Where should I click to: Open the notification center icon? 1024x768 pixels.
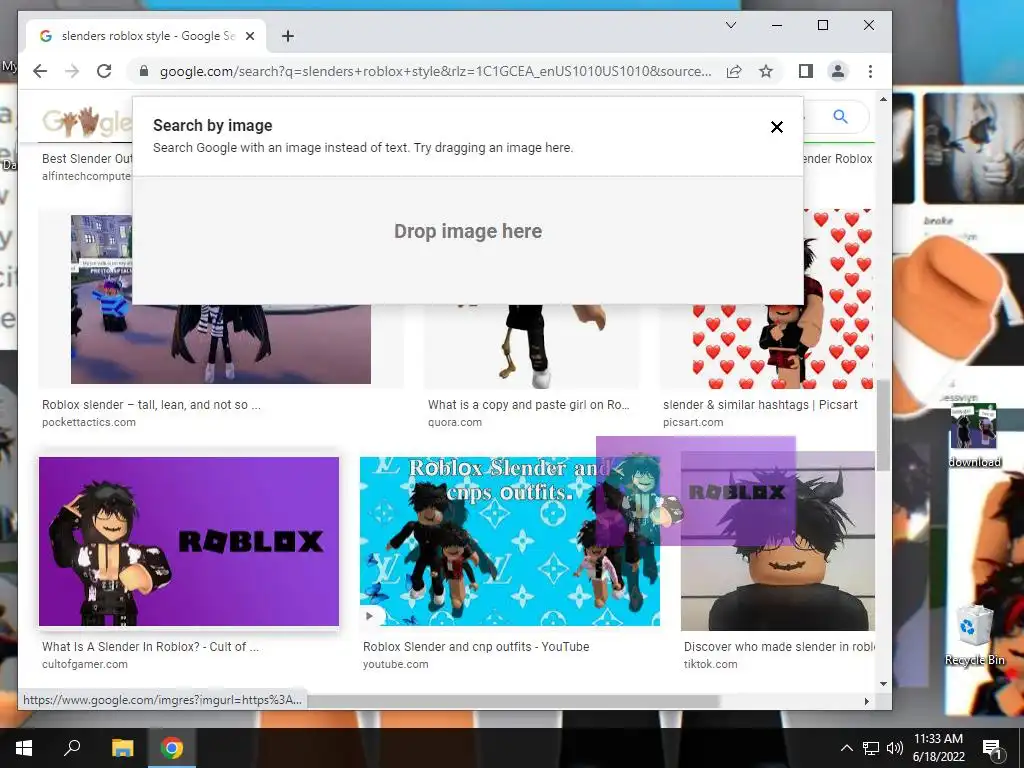click(x=992, y=748)
